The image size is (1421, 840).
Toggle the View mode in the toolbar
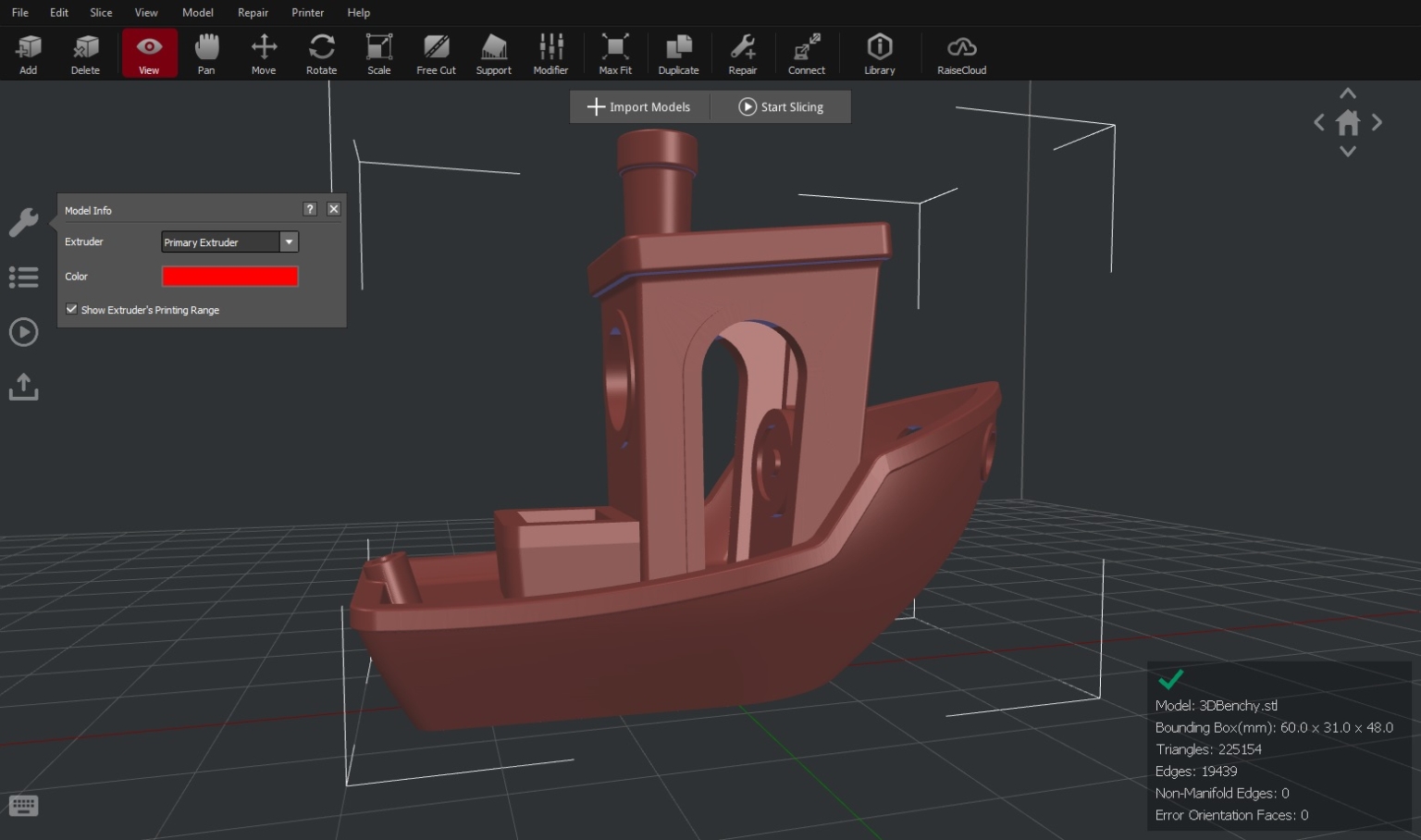point(149,53)
